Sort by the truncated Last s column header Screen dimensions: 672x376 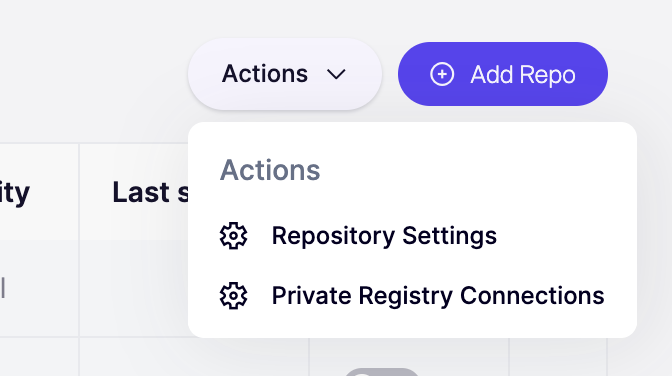pyautogui.click(x=150, y=192)
